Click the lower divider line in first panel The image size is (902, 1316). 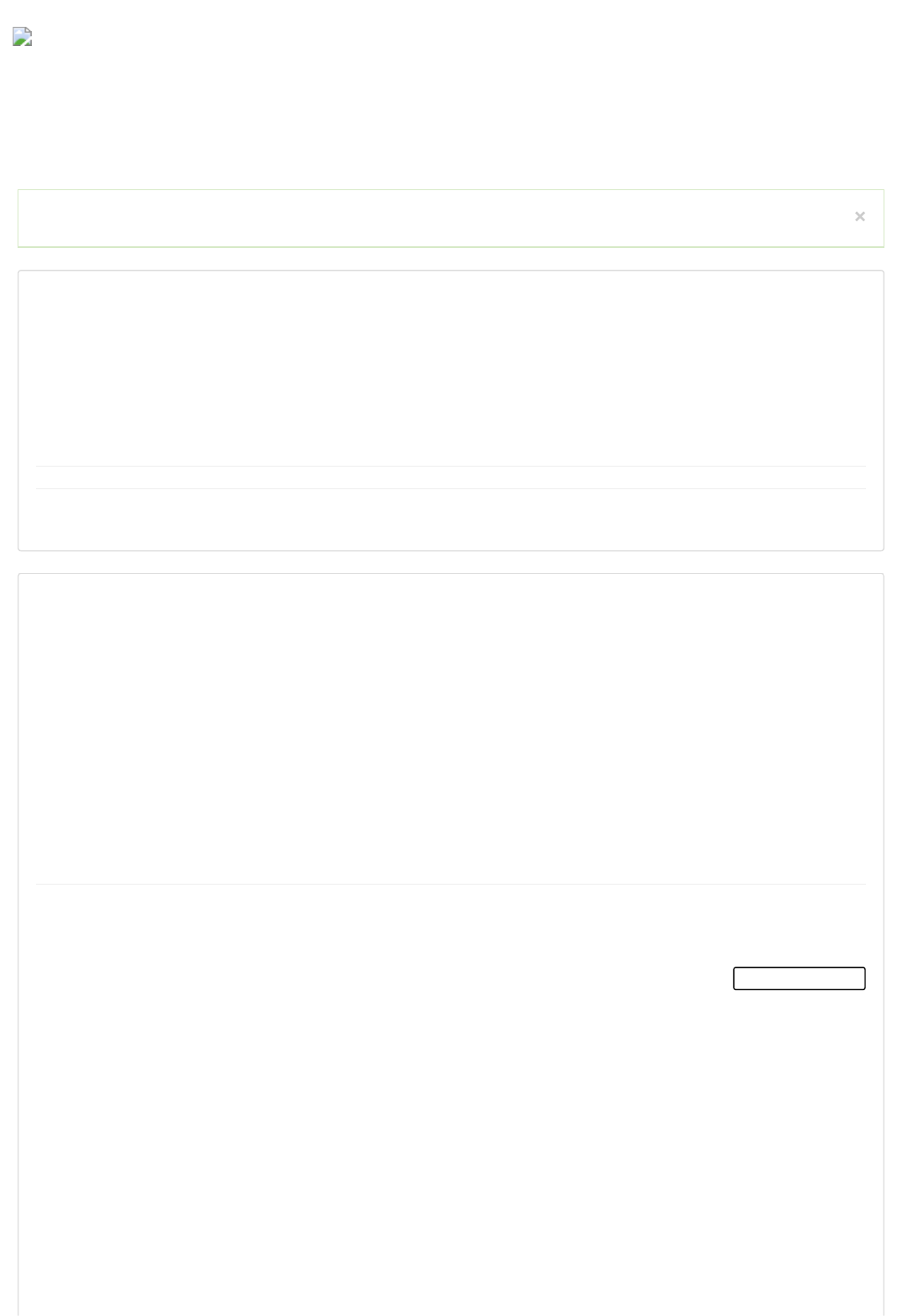click(x=451, y=488)
